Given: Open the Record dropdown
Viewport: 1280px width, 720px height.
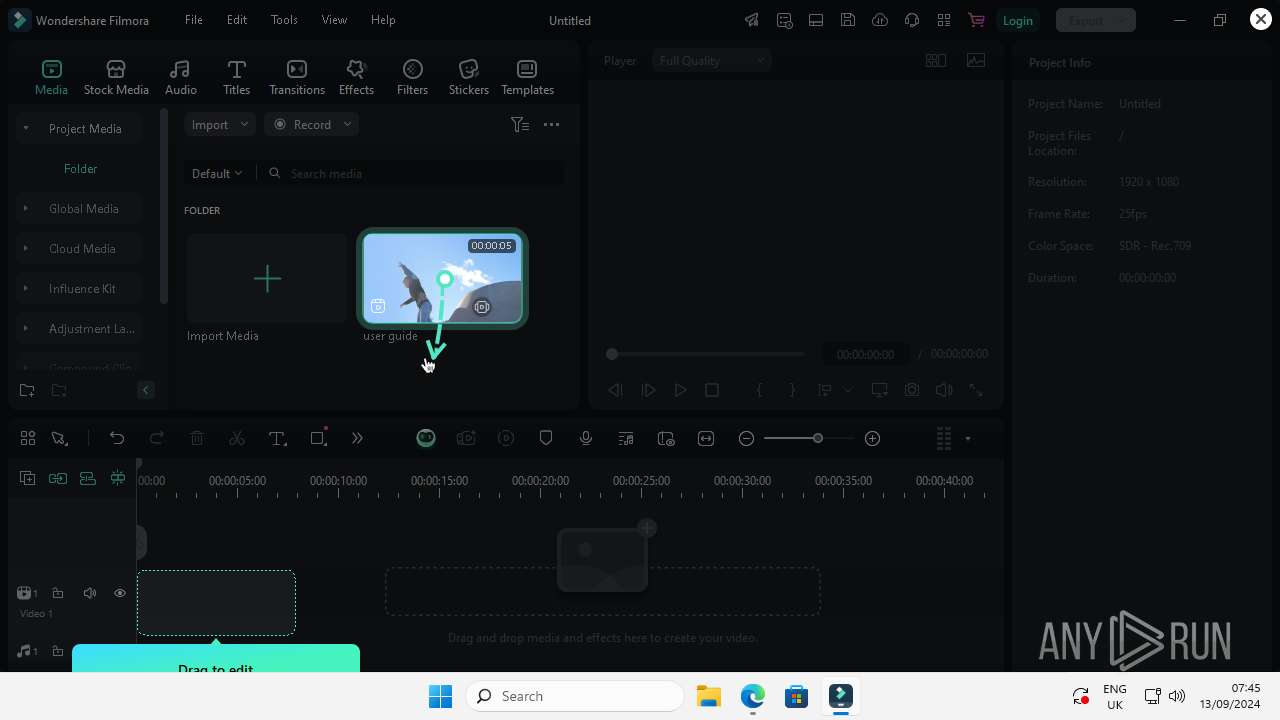Looking at the screenshot, I should tap(312, 124).
